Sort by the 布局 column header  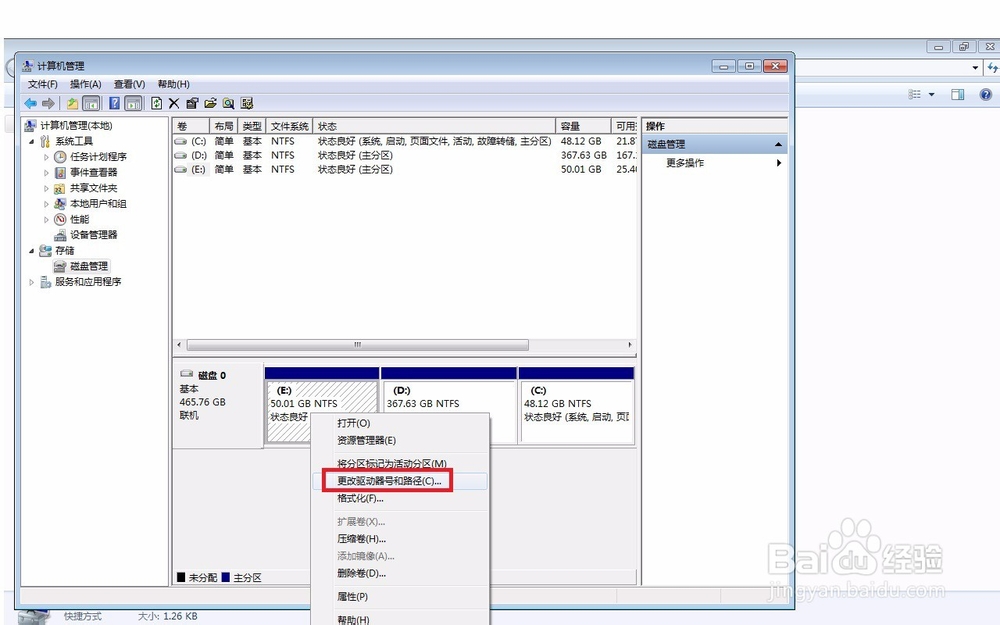click(224, 126)
